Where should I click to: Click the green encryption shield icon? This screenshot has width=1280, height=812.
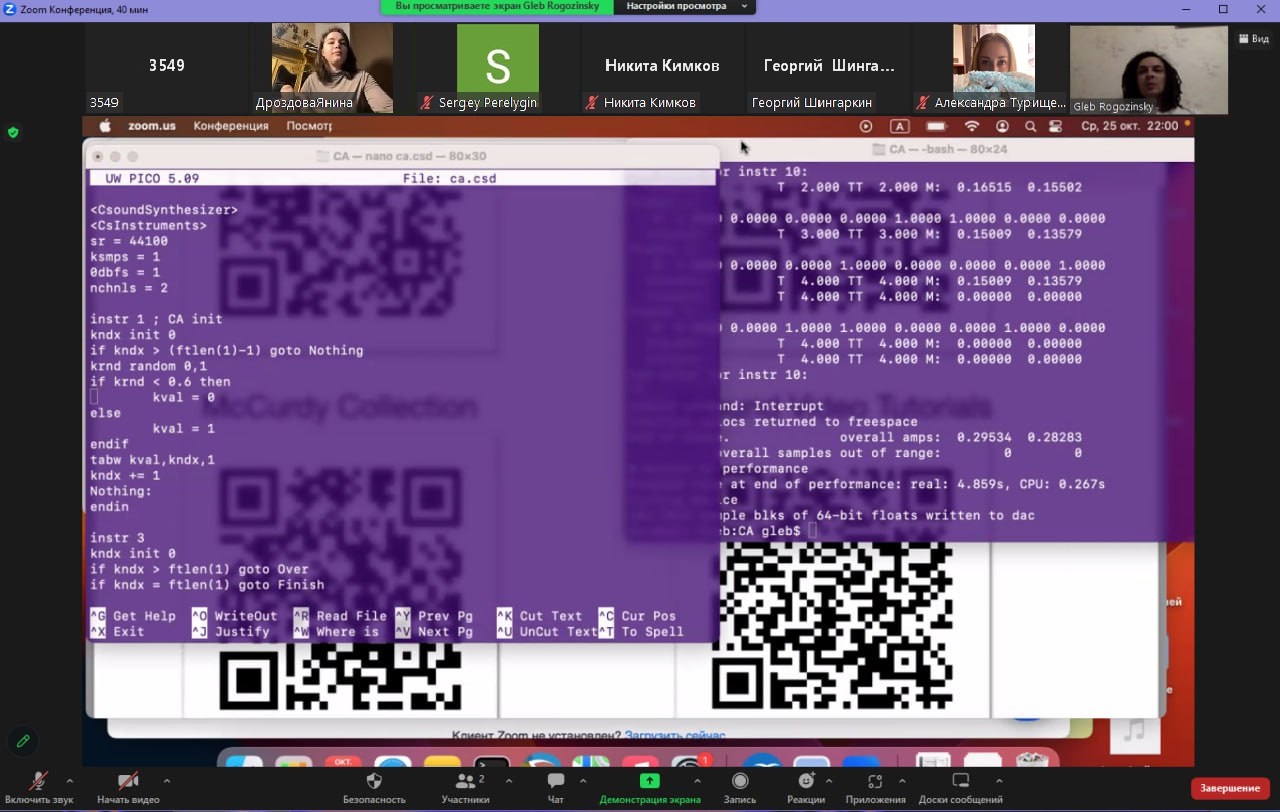click(13, 132)
